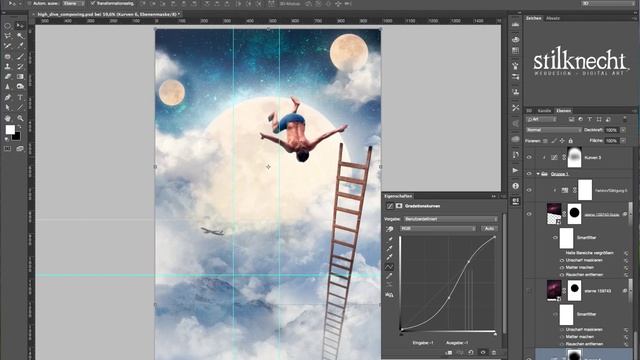Viewport: 640px width, 360px height.
Task: Click the Deckkraft 100% opacity field
Action: point(611,130)
